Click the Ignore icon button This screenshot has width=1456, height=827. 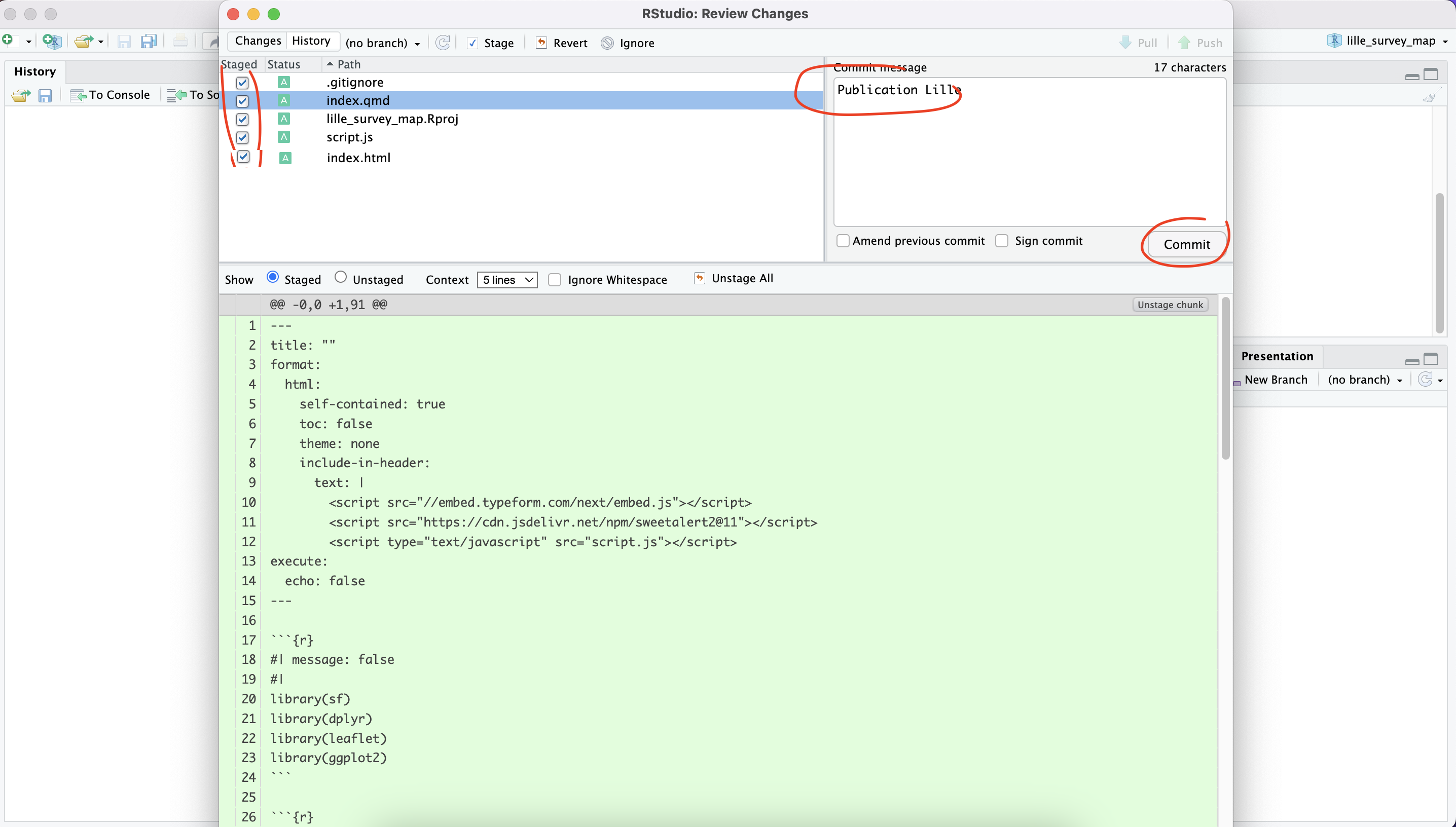[628, 43]
